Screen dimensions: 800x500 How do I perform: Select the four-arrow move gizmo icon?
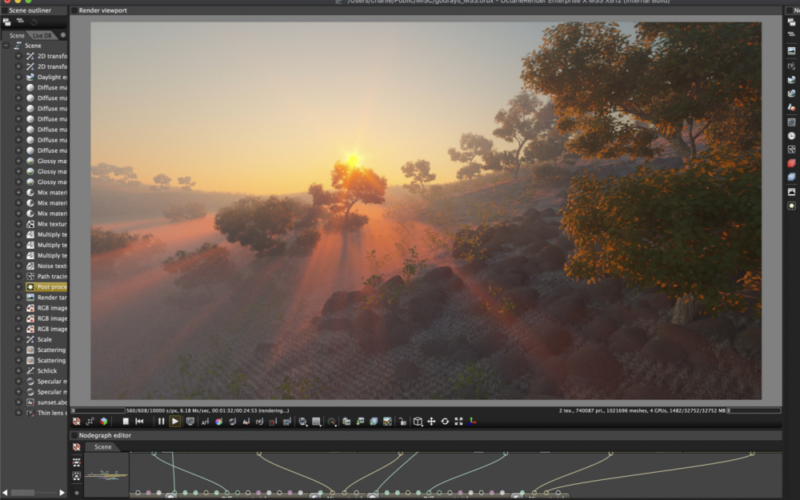pos(432,421)
